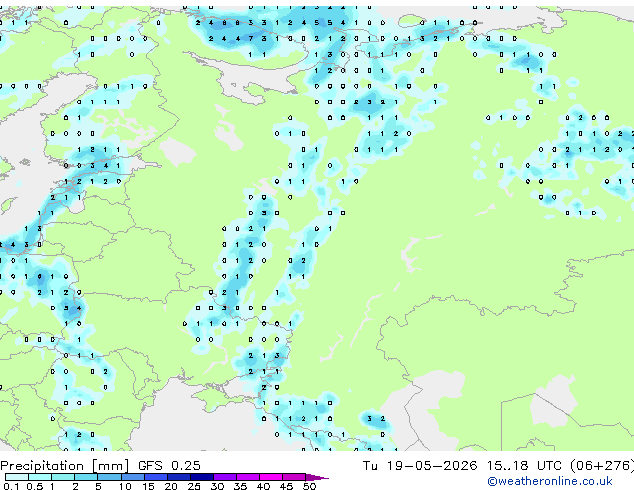
Task: Pick the 1–2 mm legend color box
Action: pos(63,477)
